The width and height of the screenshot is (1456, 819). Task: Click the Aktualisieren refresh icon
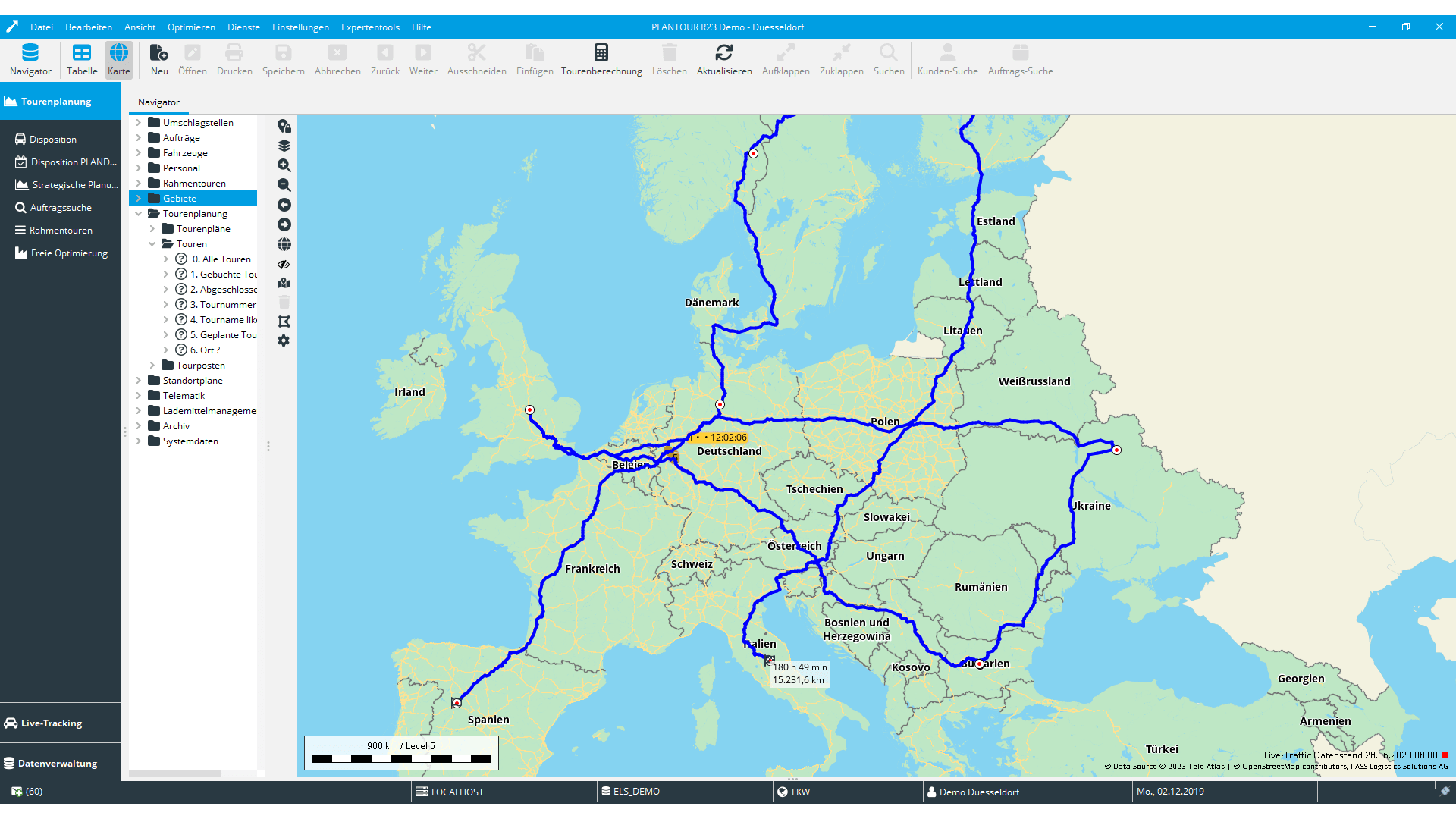point(724,53)
